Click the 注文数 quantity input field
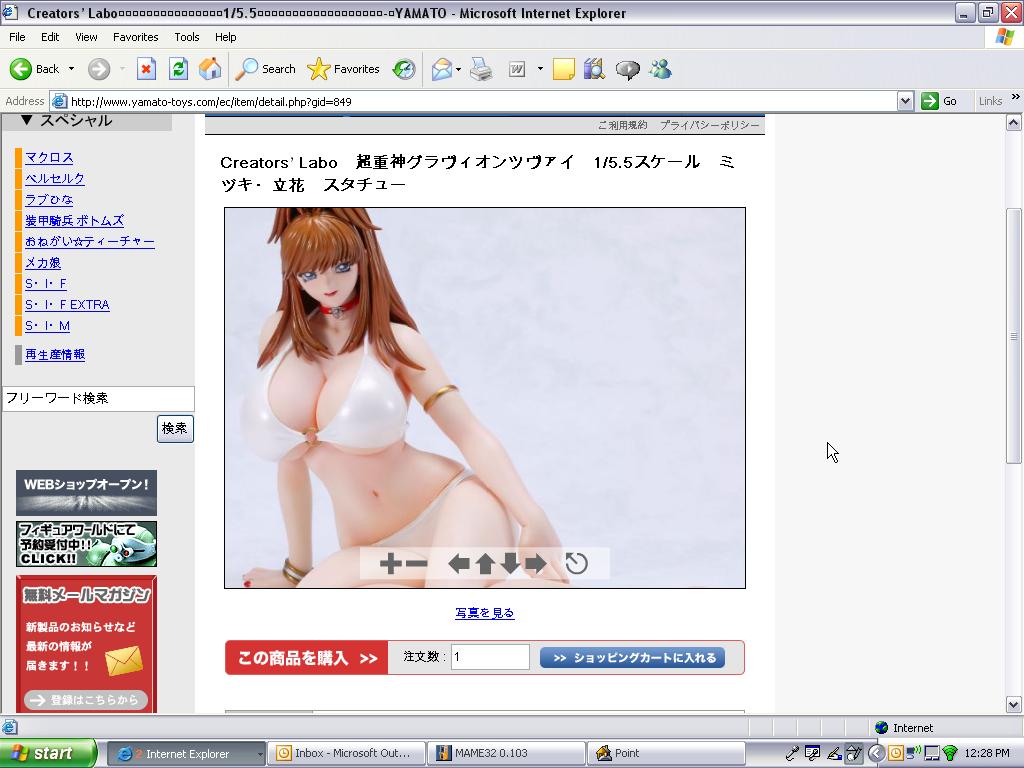The image size is (1024, 768). (x=490, y=657)
